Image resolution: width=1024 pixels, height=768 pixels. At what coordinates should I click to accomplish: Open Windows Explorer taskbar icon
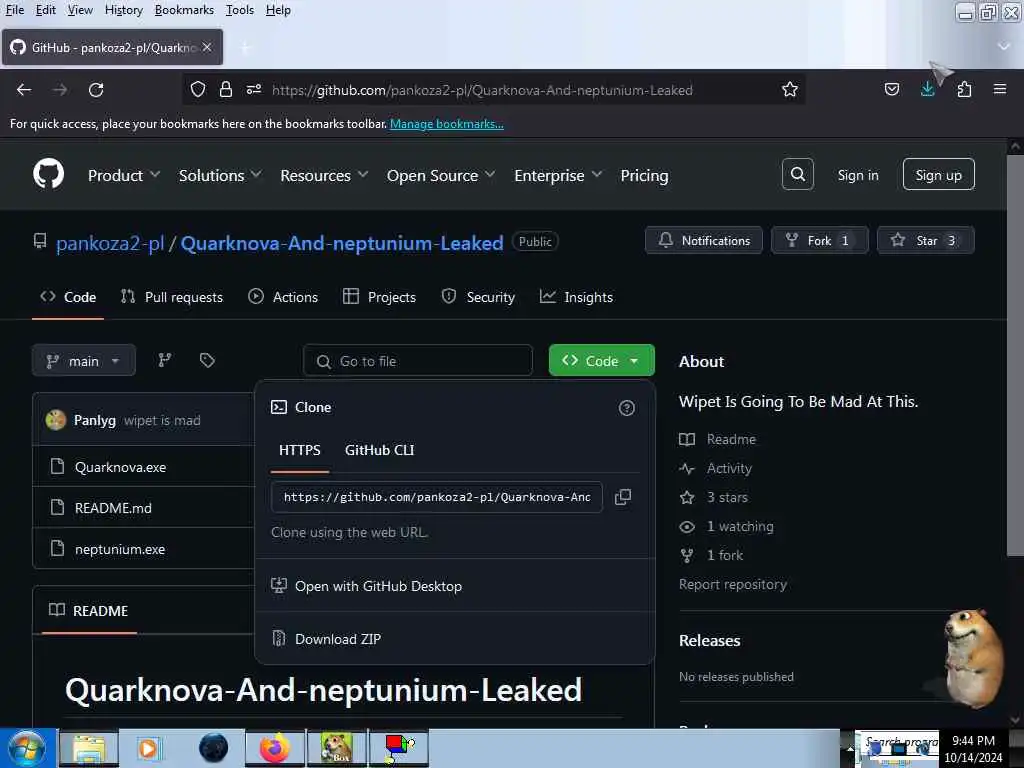(x=89, y=748)
